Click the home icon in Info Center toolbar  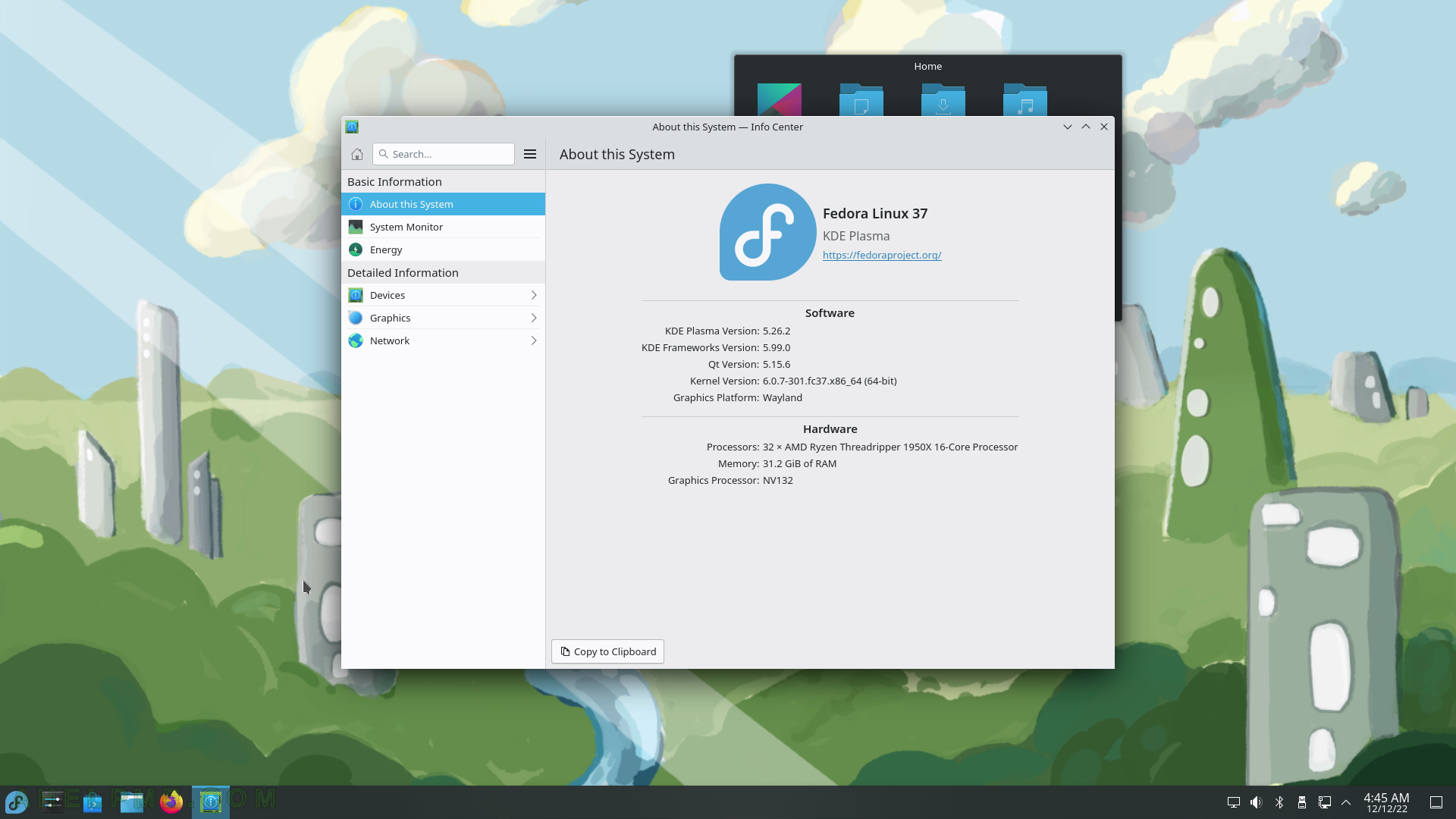point(356,154)
